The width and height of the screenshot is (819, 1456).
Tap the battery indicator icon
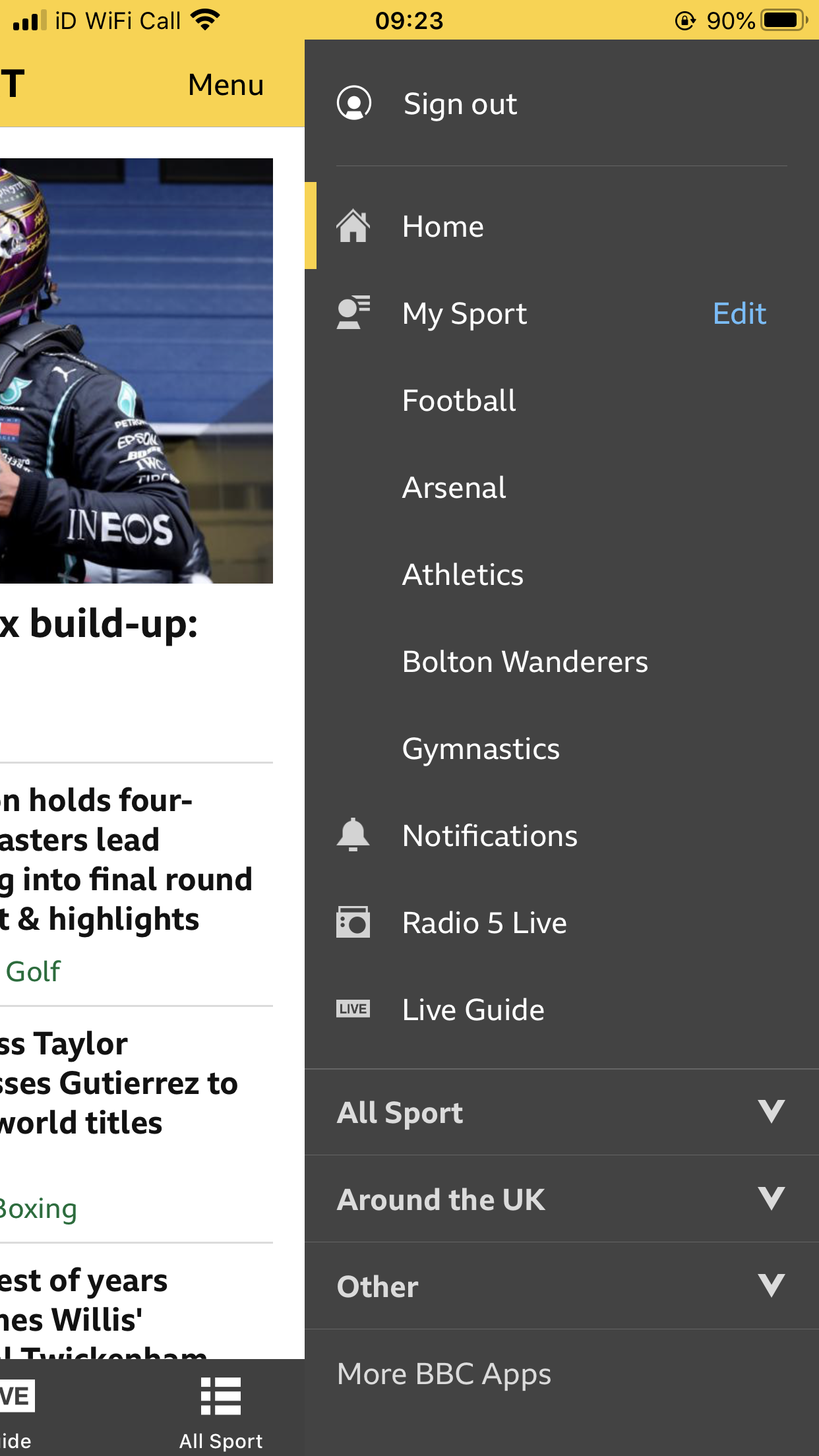[785, 20]
